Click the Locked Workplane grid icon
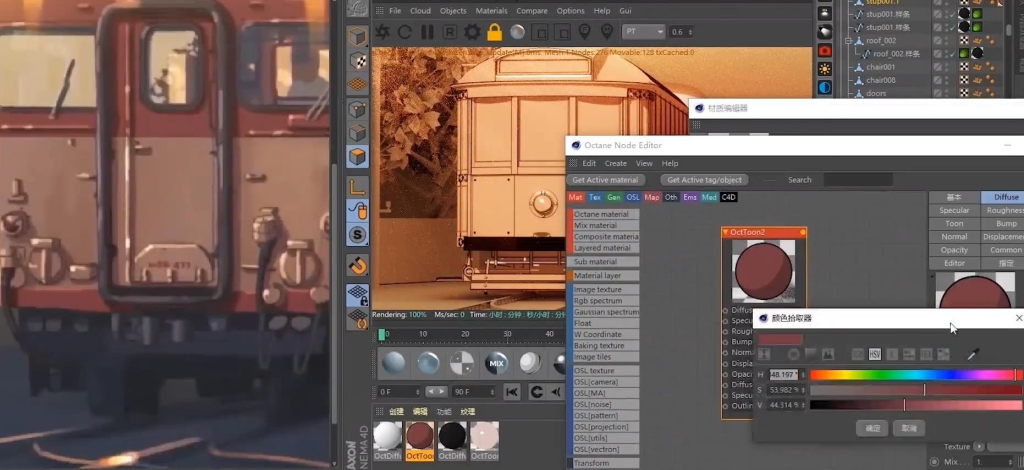1024x470 pixels. click(357, 295)
